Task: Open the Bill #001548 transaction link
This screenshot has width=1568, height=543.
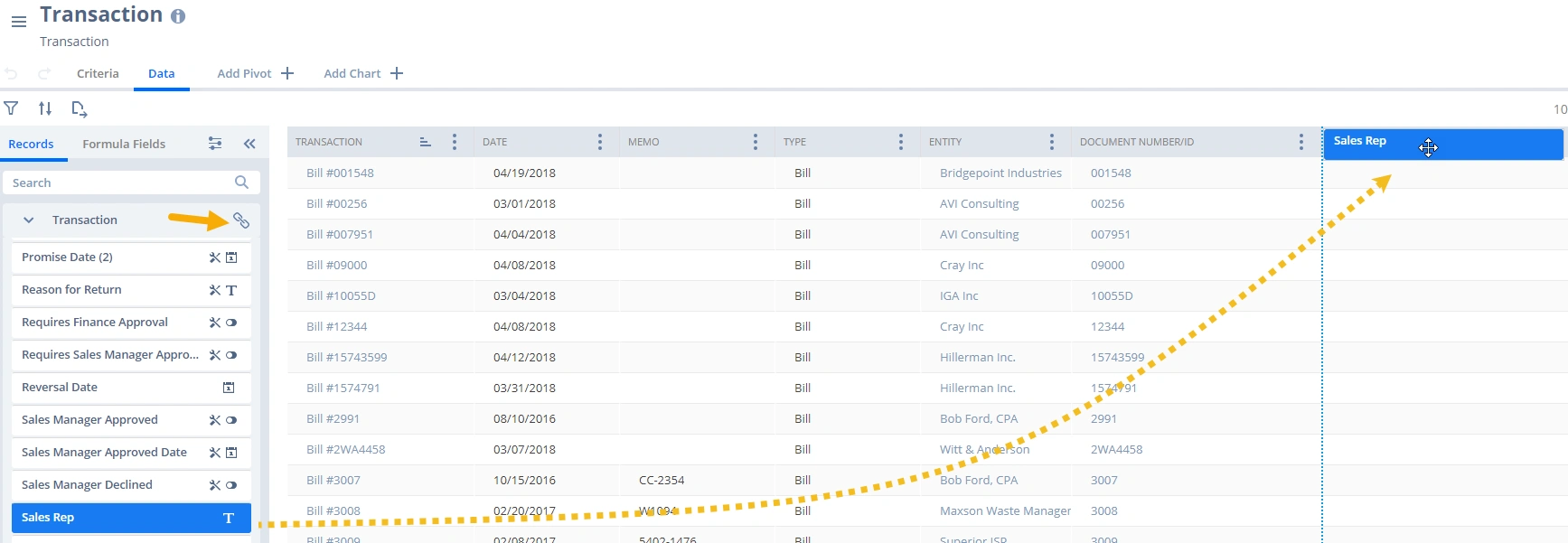Action: click(x=340, y=173)
